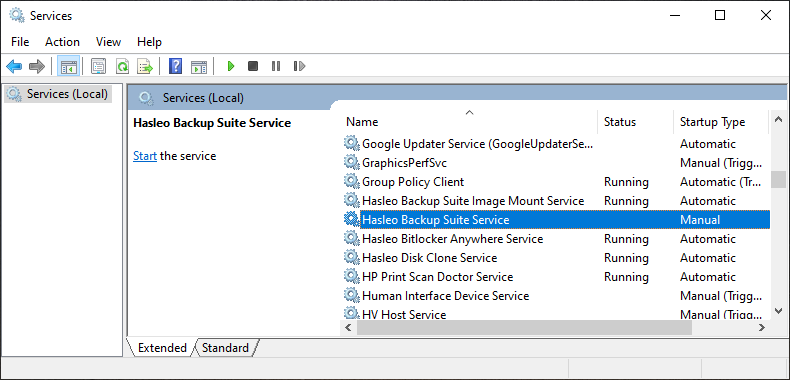Click Running status of Group Policy Client
790x380 pixels.
626,182
